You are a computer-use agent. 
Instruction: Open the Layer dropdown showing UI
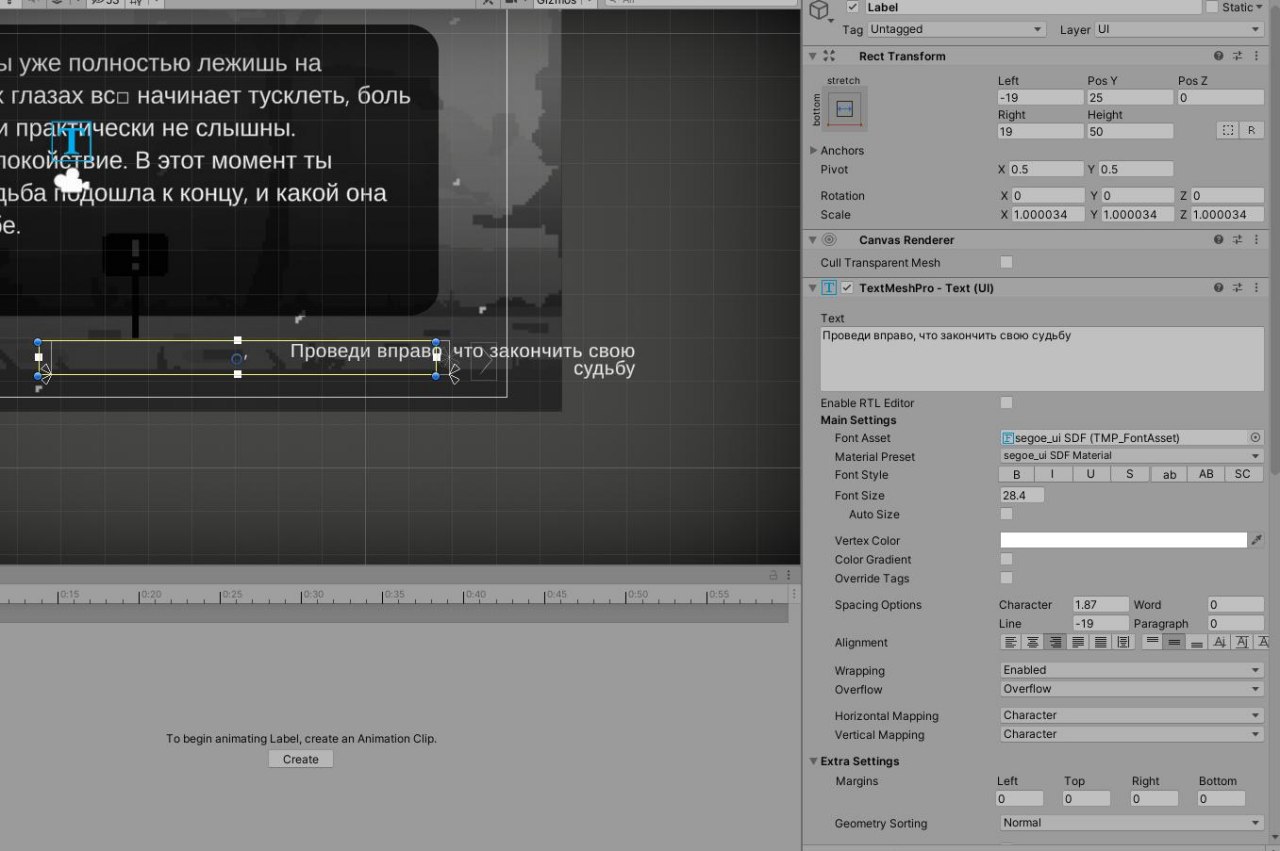(1179, 30)
